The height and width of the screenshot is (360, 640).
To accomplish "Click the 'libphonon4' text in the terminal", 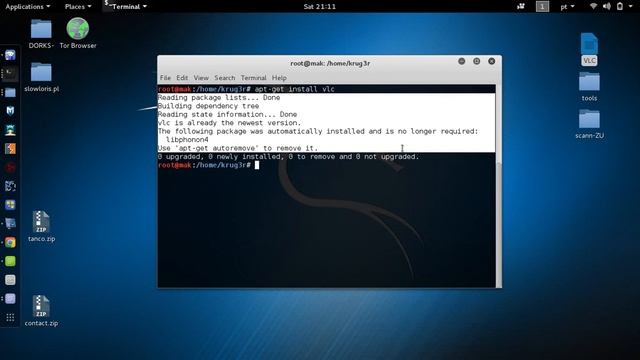I will click(187, 140).
